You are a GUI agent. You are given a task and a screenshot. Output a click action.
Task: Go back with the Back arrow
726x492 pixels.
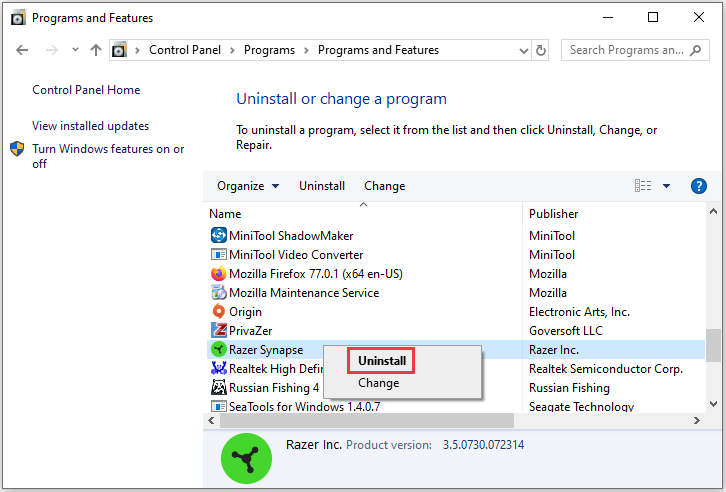[x=22, y=50]
